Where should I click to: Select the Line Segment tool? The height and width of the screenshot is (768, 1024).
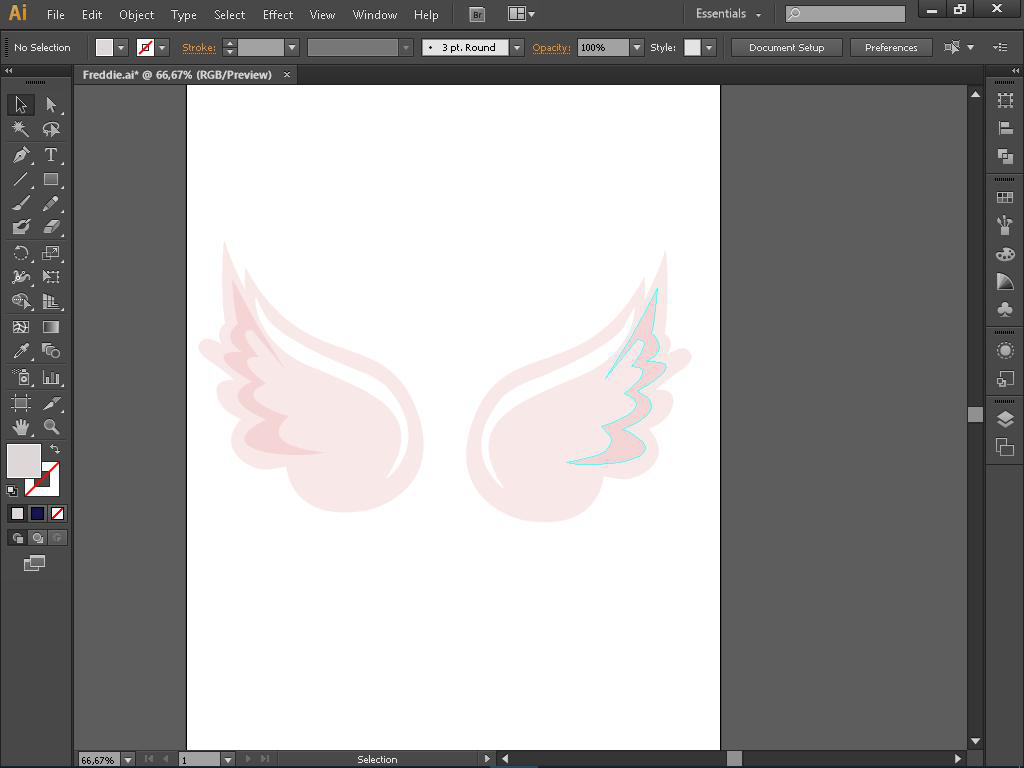pyautogui.click(x=21, y=179)
